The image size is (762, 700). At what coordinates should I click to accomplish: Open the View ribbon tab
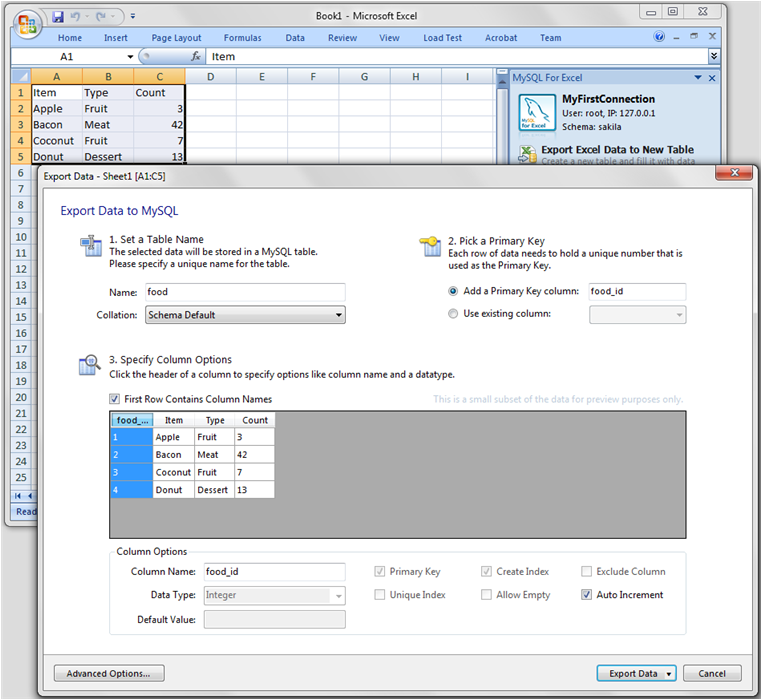[x=389, y=38]
